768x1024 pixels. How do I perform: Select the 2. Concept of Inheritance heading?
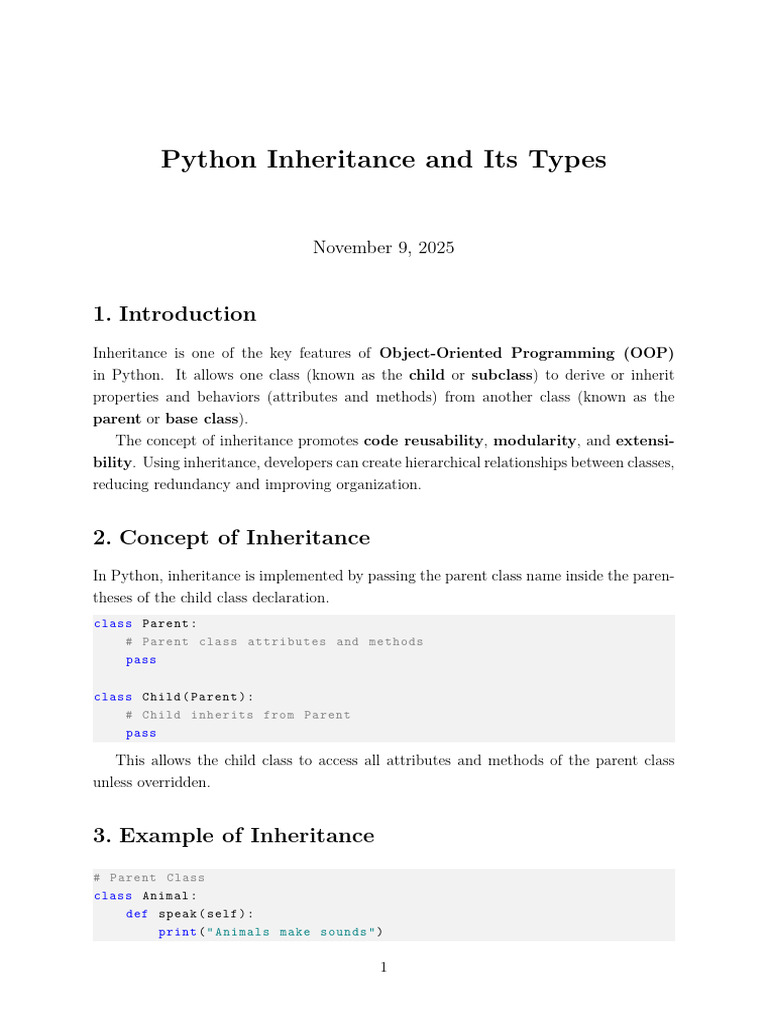[x=231, y=537]
